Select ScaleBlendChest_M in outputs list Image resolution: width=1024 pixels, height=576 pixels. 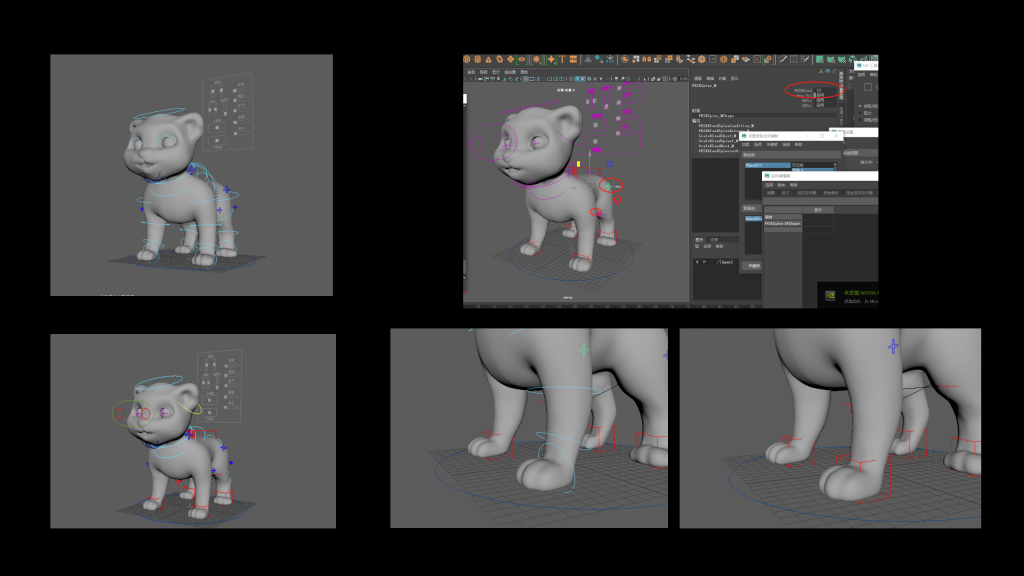point(718,136)
